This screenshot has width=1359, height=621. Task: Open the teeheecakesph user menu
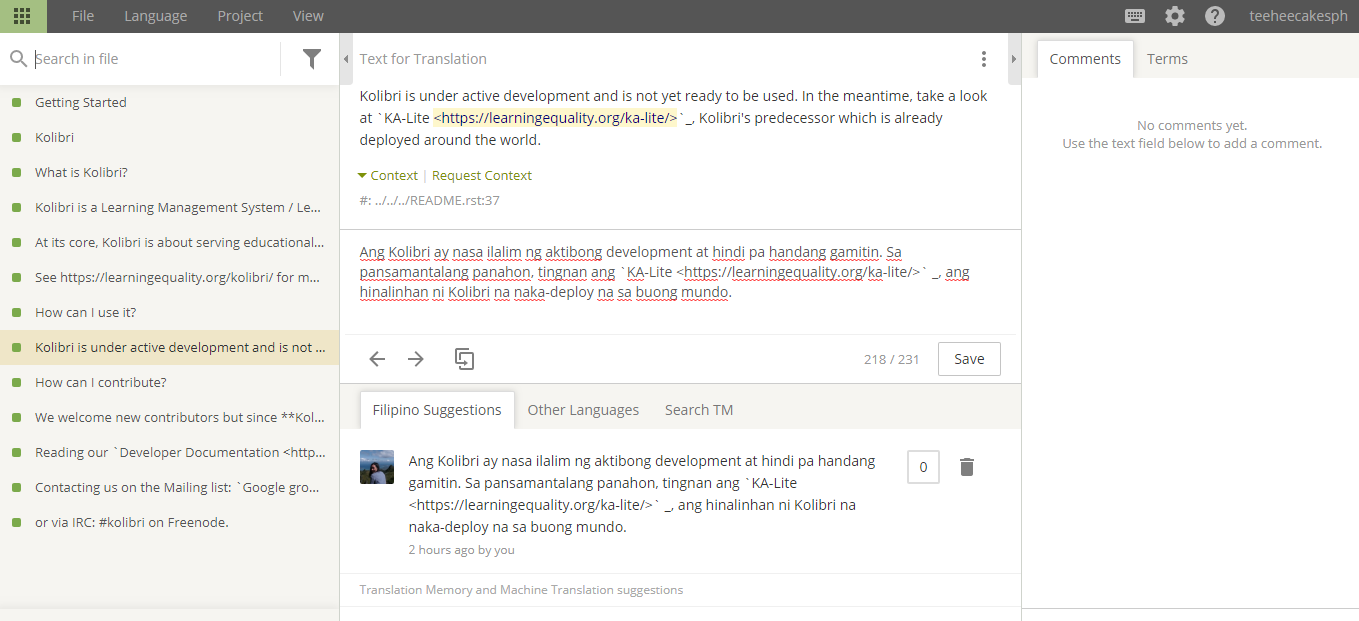coord(1298,16)
